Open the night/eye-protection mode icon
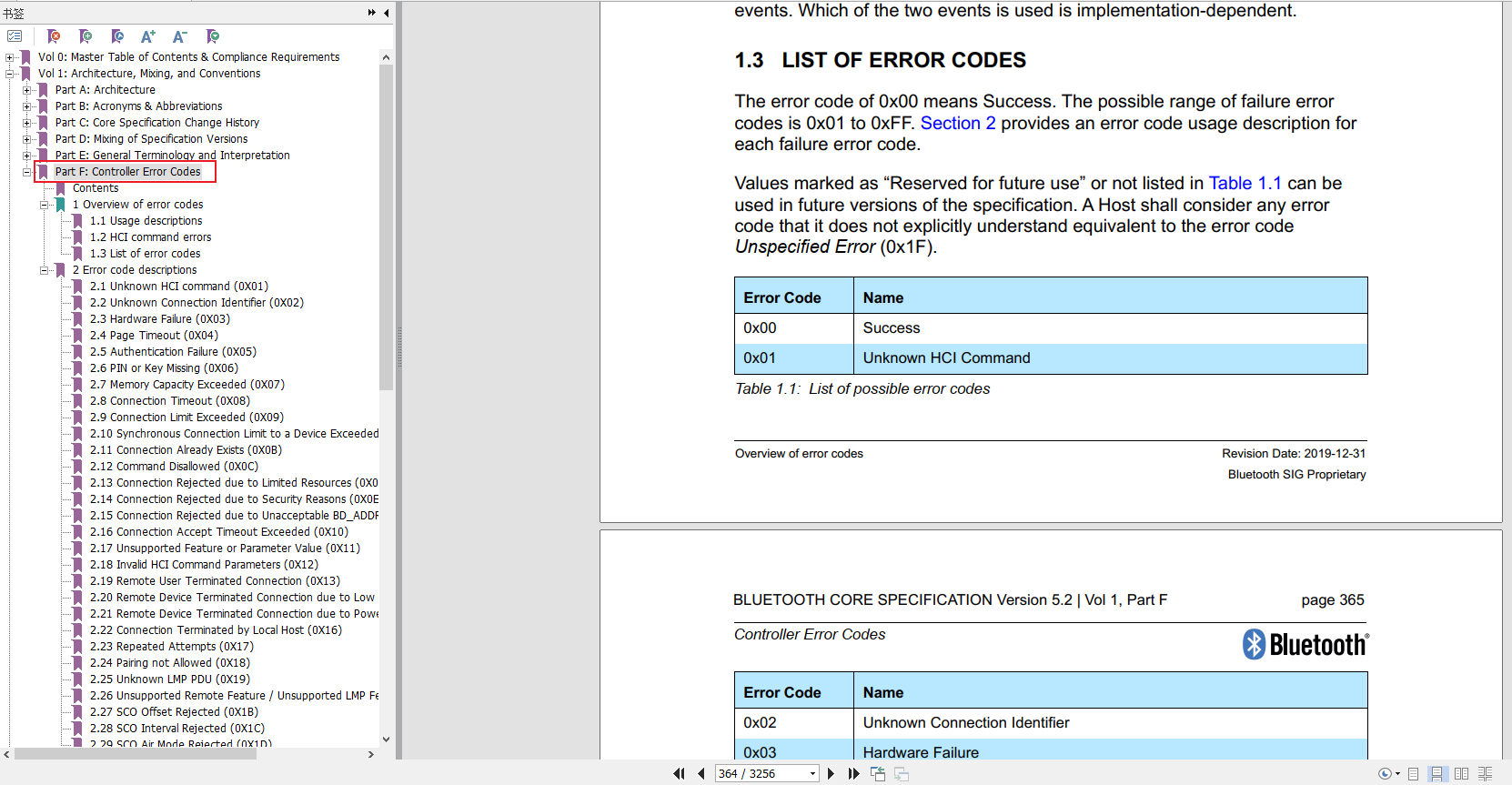 pos(1385,774)
